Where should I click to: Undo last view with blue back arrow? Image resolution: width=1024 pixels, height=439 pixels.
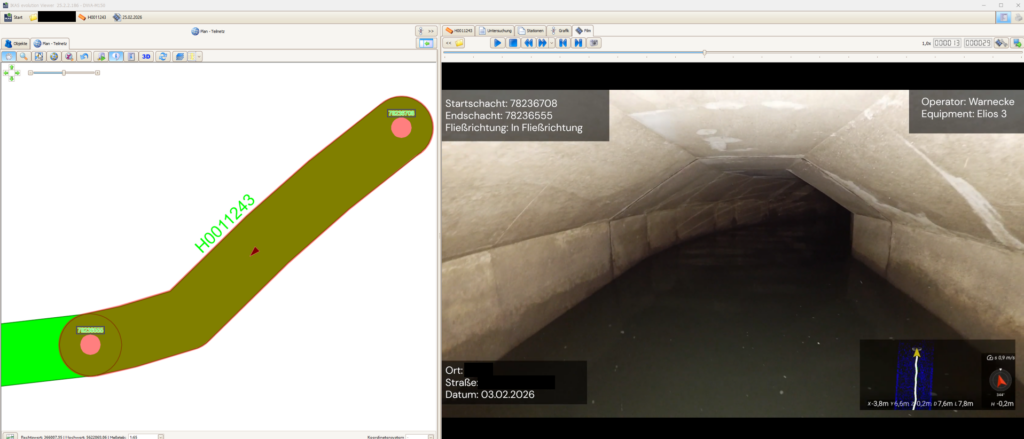pos(84,56)
